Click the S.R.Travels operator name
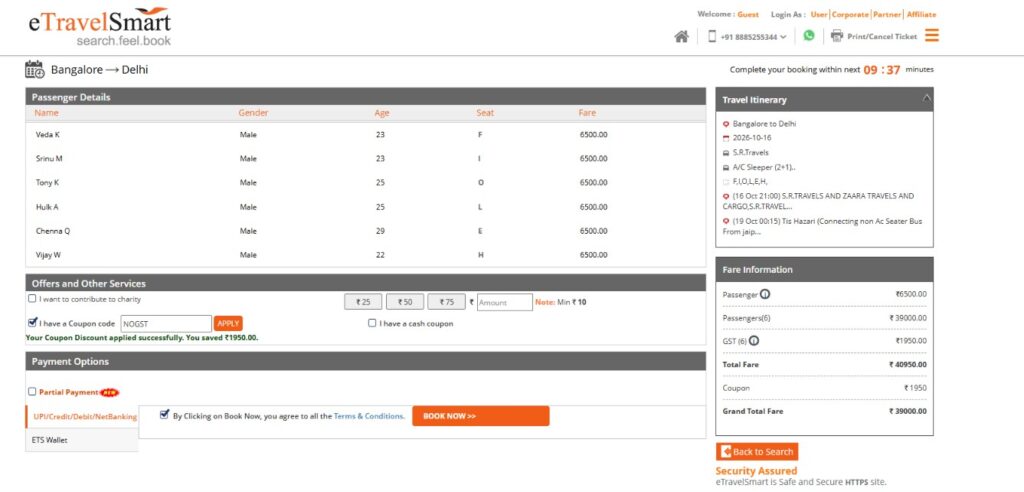This screenshot has height=492, width=1024. [750, 152]
